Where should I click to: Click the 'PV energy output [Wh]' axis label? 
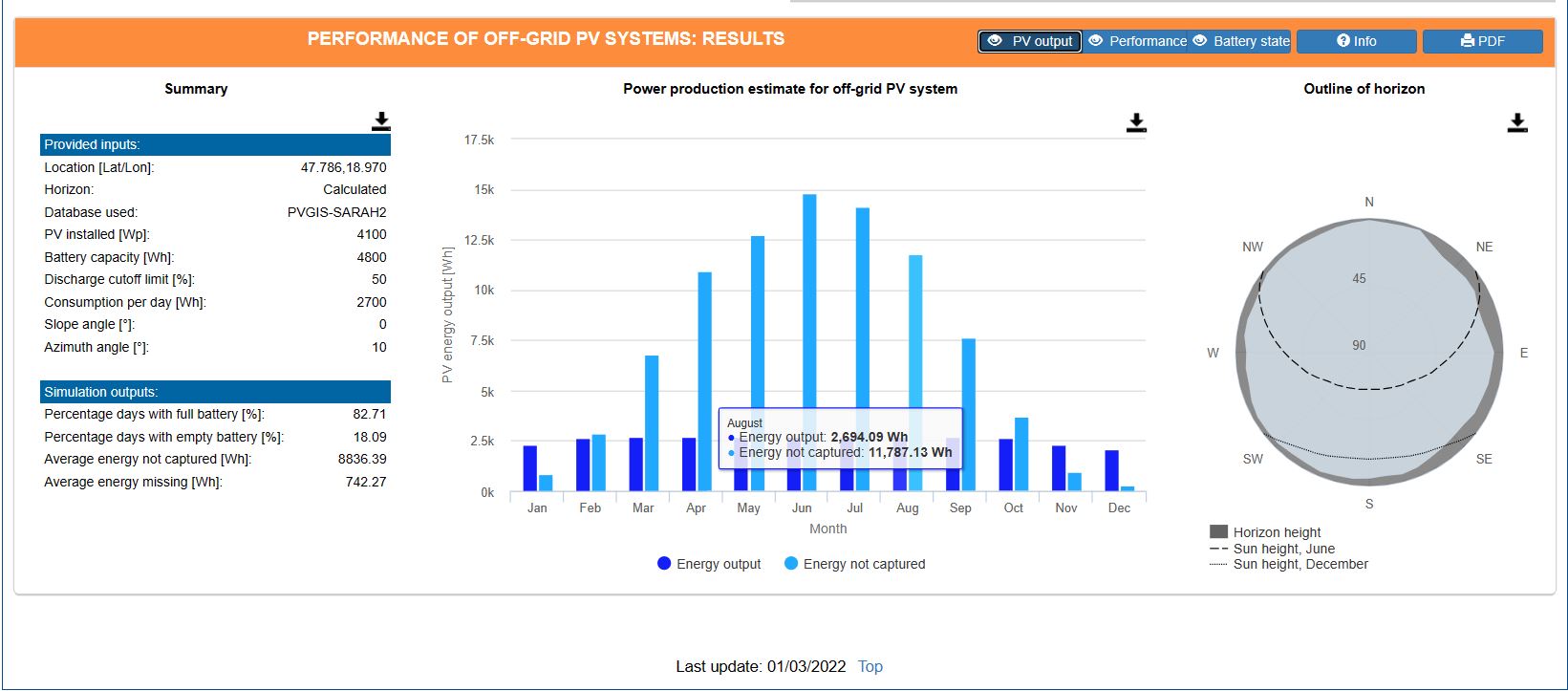[447, 315]
